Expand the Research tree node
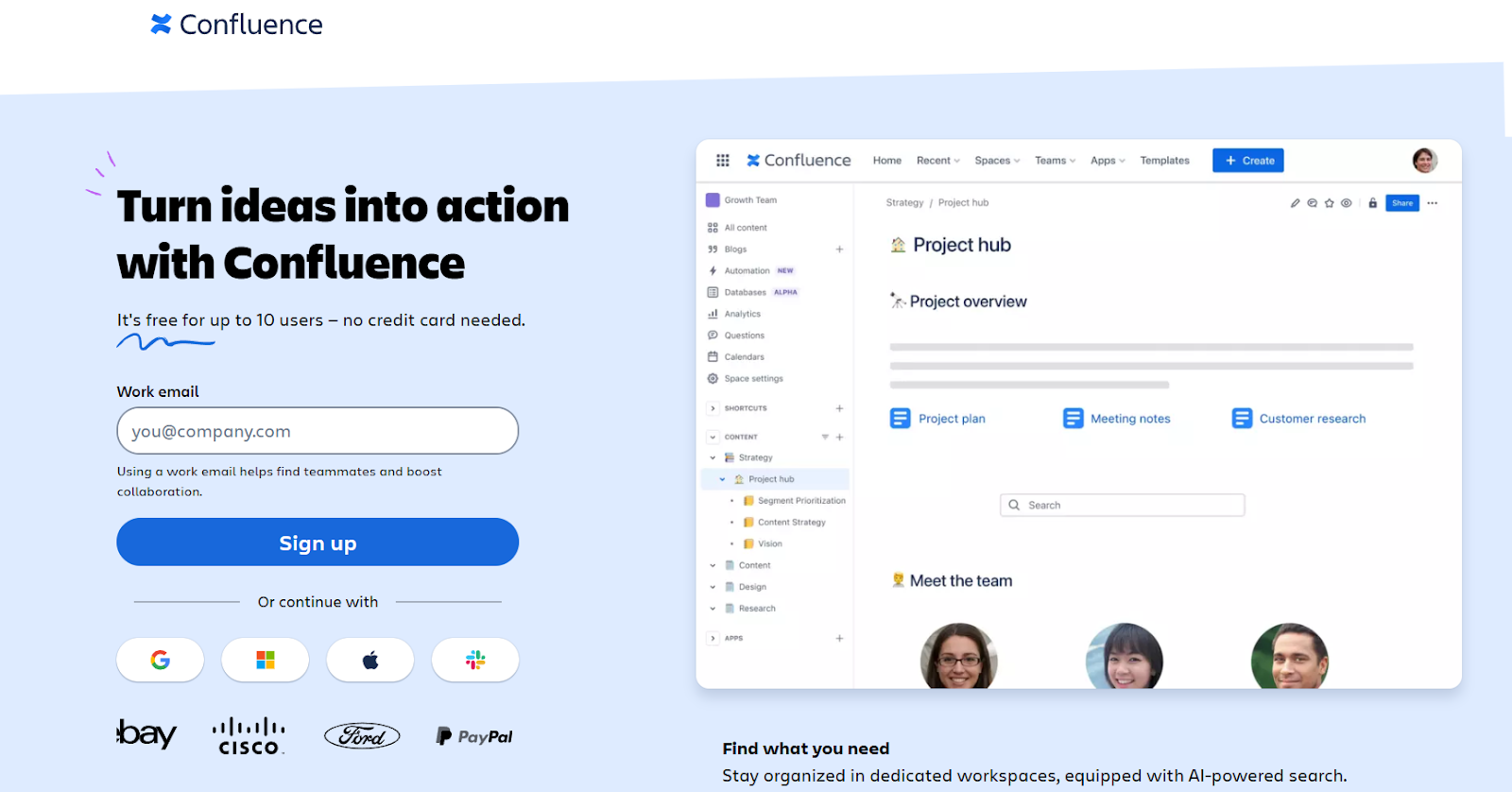Screen dimensions: 1512x792 tap(713, 609)
